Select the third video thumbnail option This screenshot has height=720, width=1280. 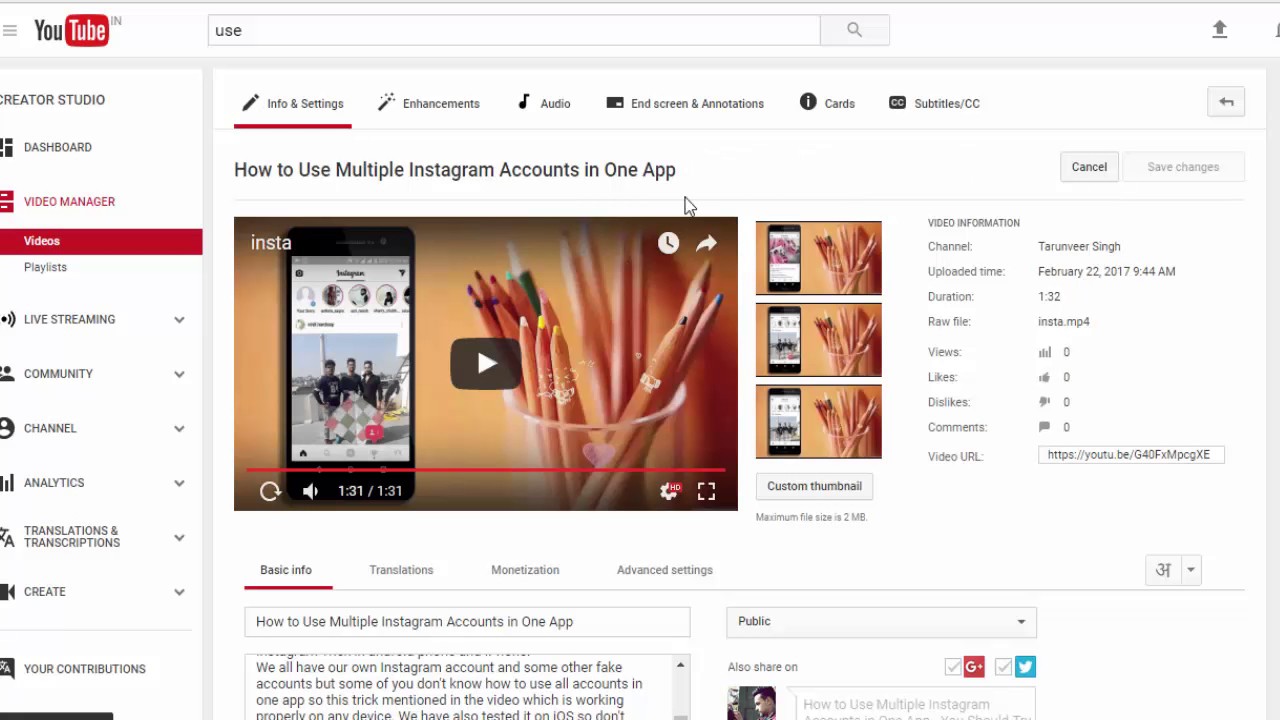tap(819, 422)
